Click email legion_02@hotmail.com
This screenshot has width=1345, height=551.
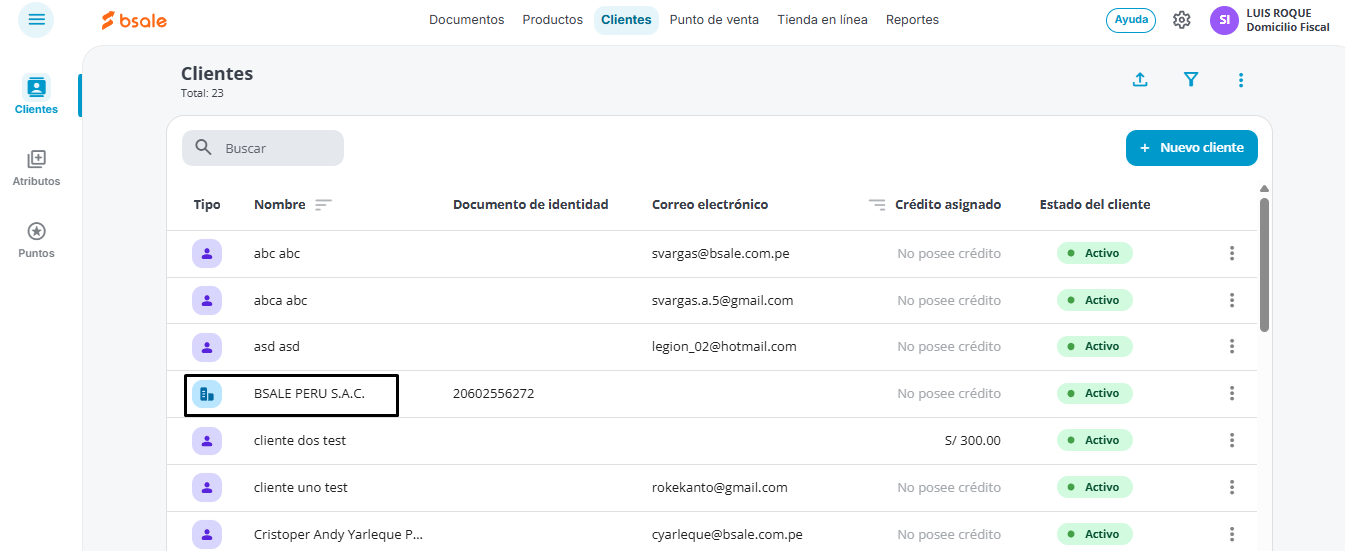click(724, 347)
